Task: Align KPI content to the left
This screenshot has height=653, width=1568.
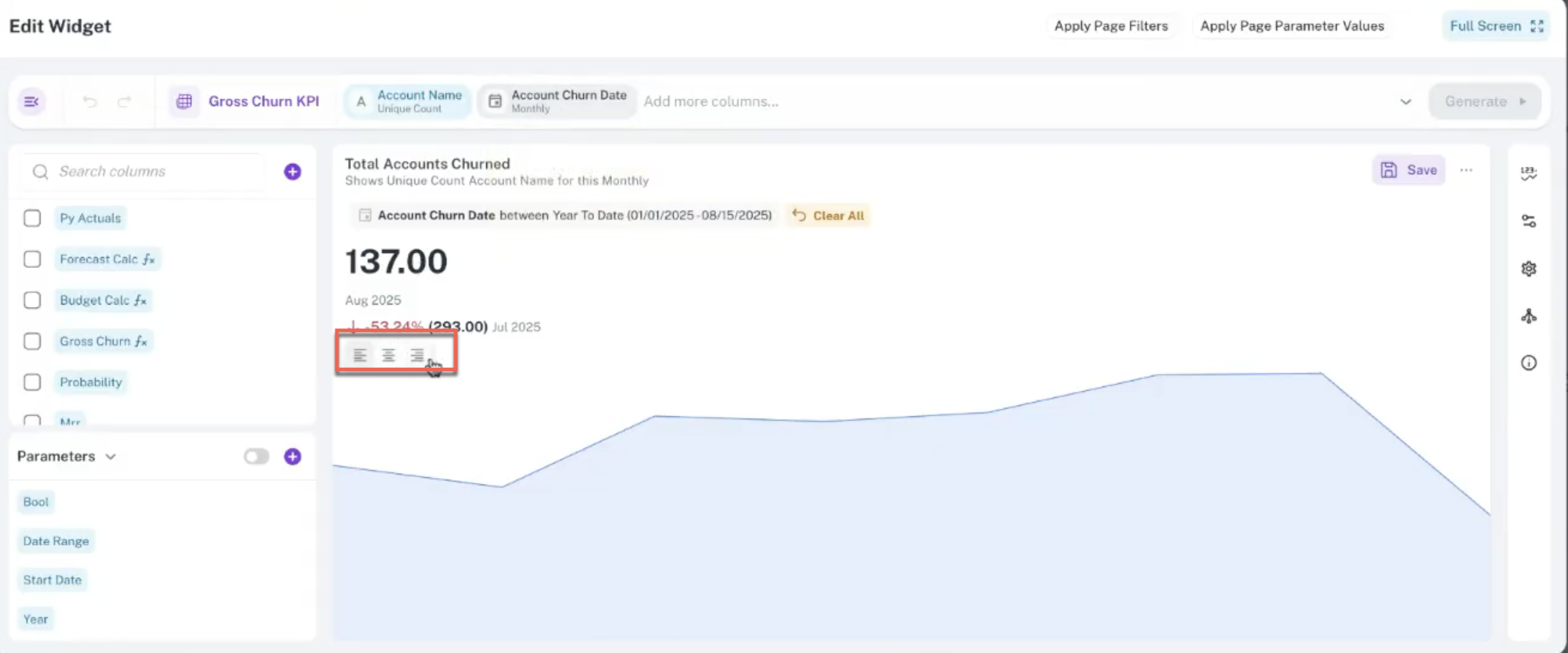Action: 360,355
